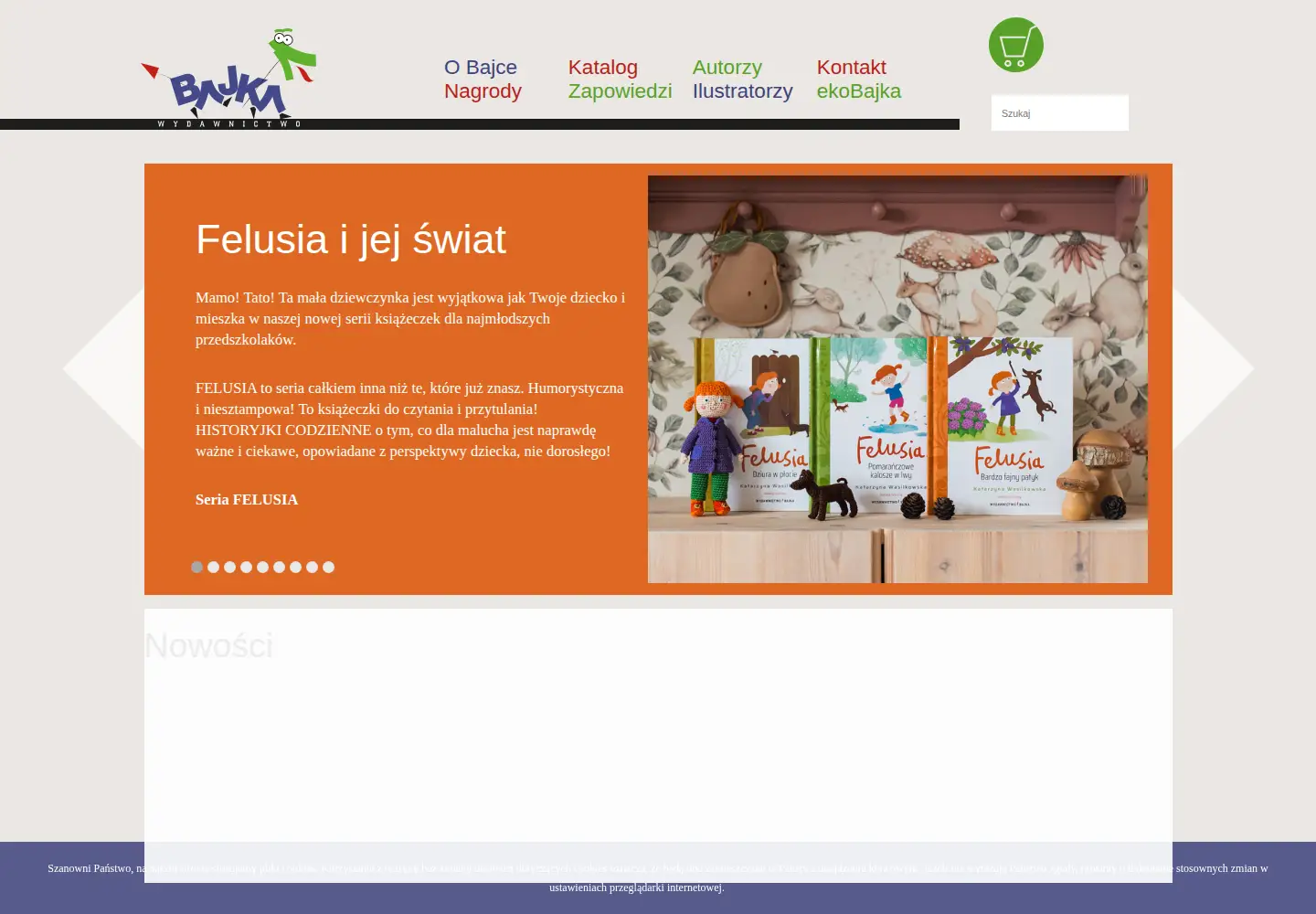Open the Nagrody menu item
The width and height of the screenshot is (1316, 914).
(x=483, y=90)
